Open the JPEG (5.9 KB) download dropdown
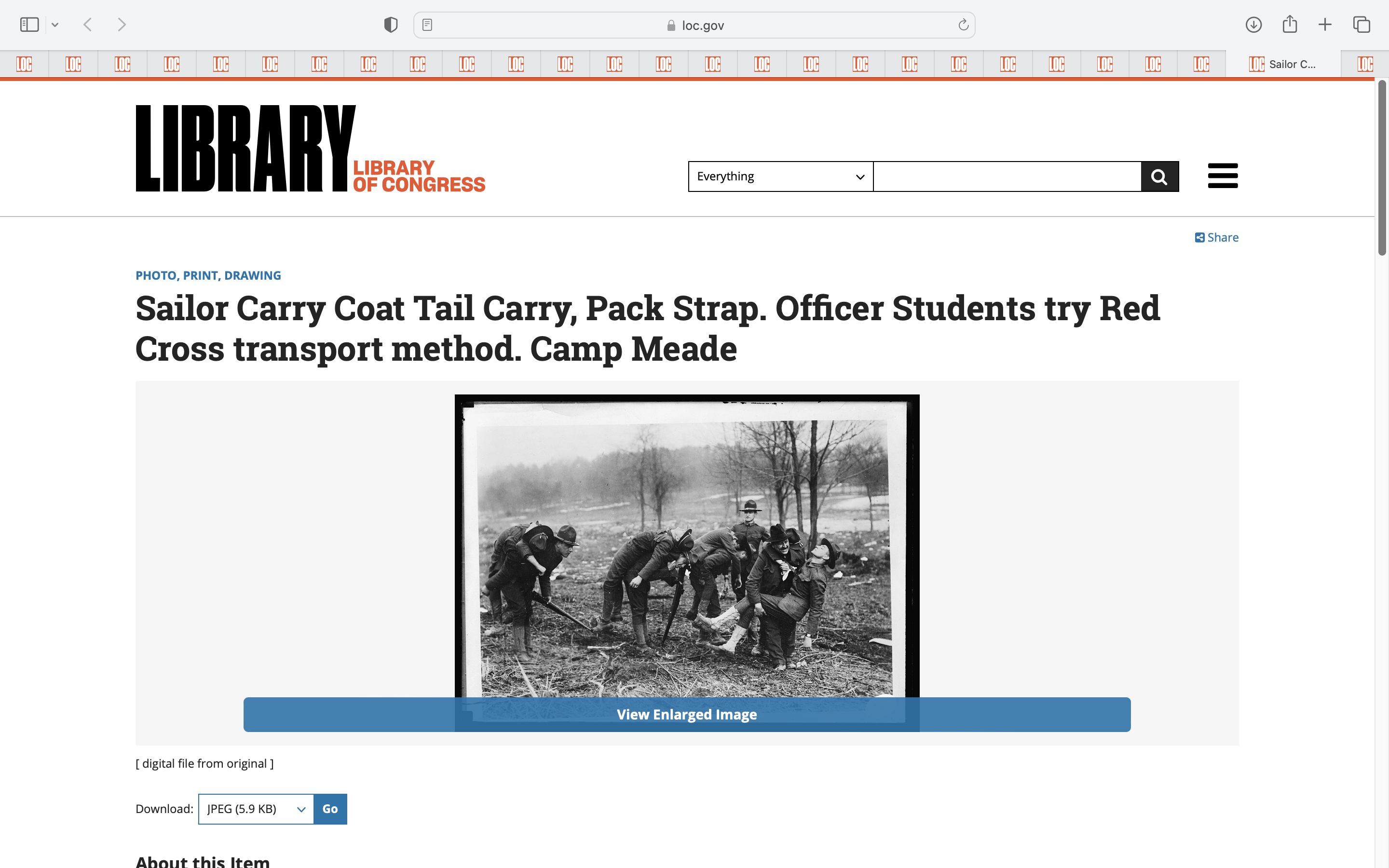Image resolution: width=1389 pixels, height=868 pixels. click(256, 808)
